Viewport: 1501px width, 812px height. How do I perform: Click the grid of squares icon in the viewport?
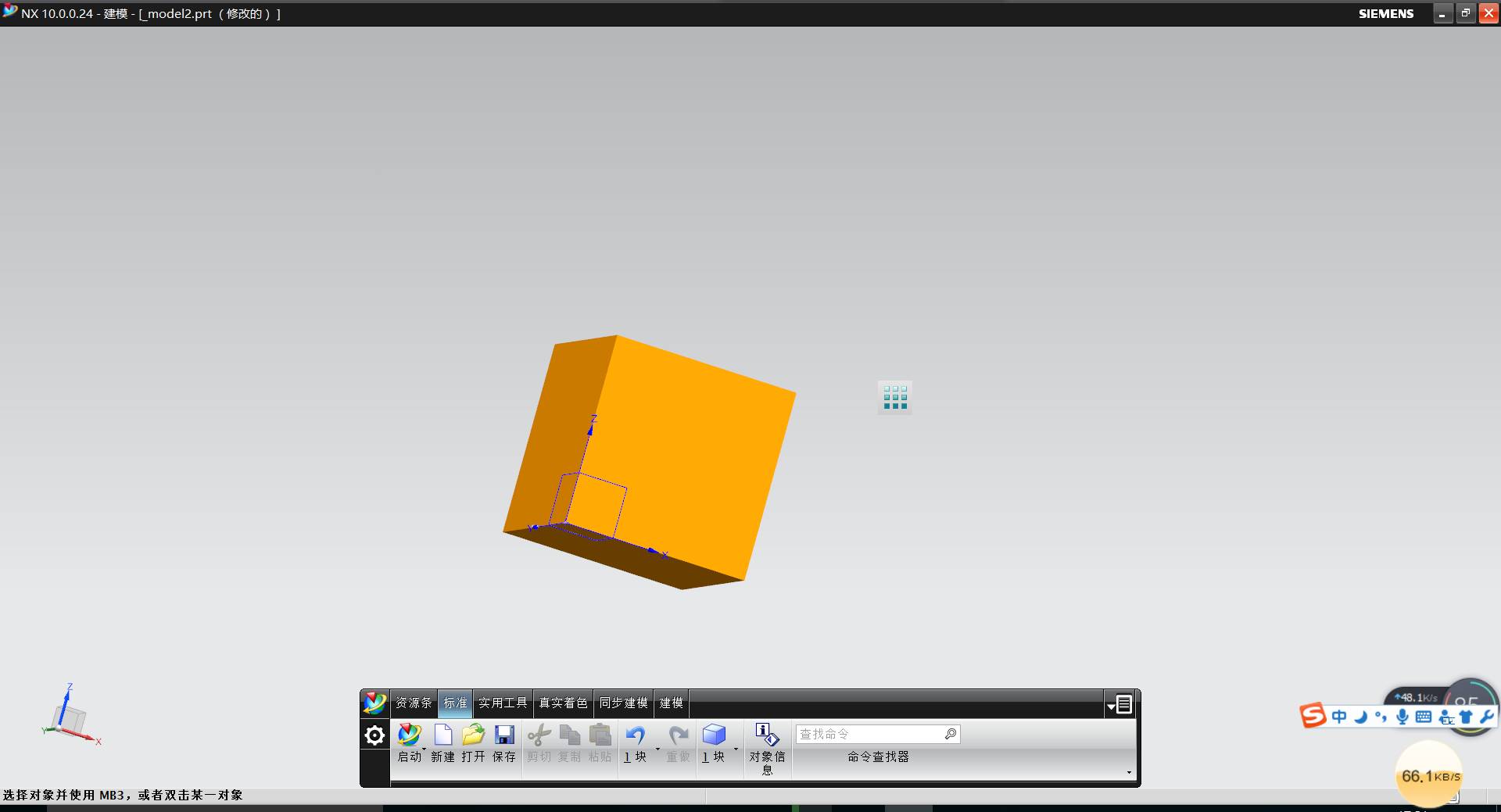(895, 397)
